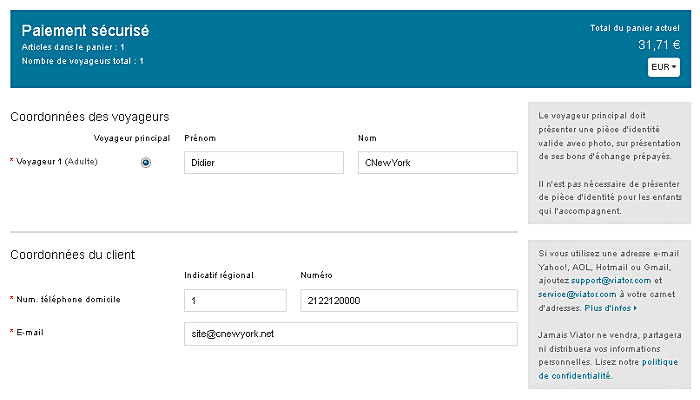Click the Num. téléphone domicile label
This screenshot has width=700, height=400.
tap(68, 299)
